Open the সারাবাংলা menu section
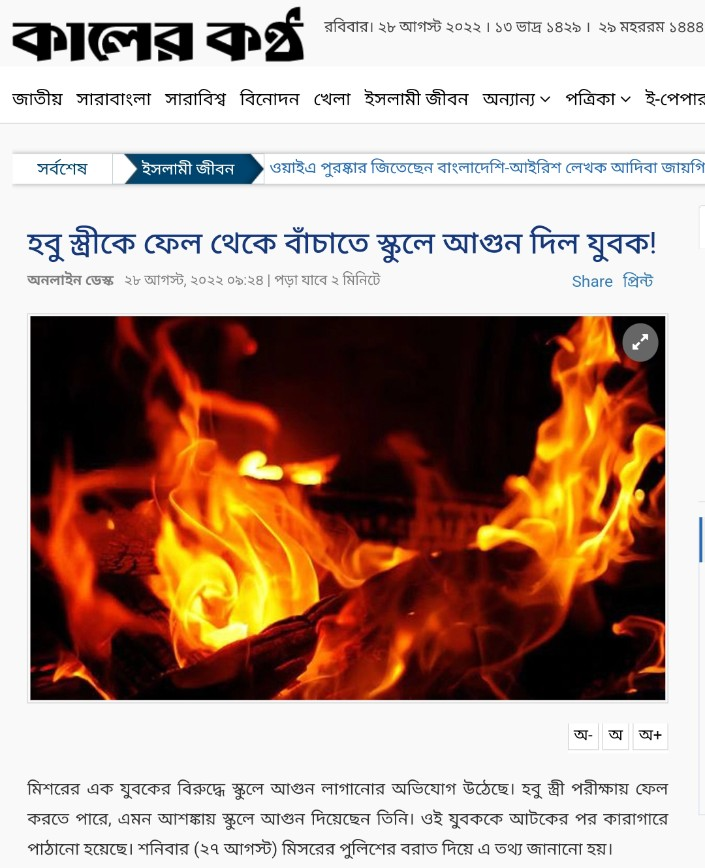This screenshot has height=868, width=705. pos(113,99)
